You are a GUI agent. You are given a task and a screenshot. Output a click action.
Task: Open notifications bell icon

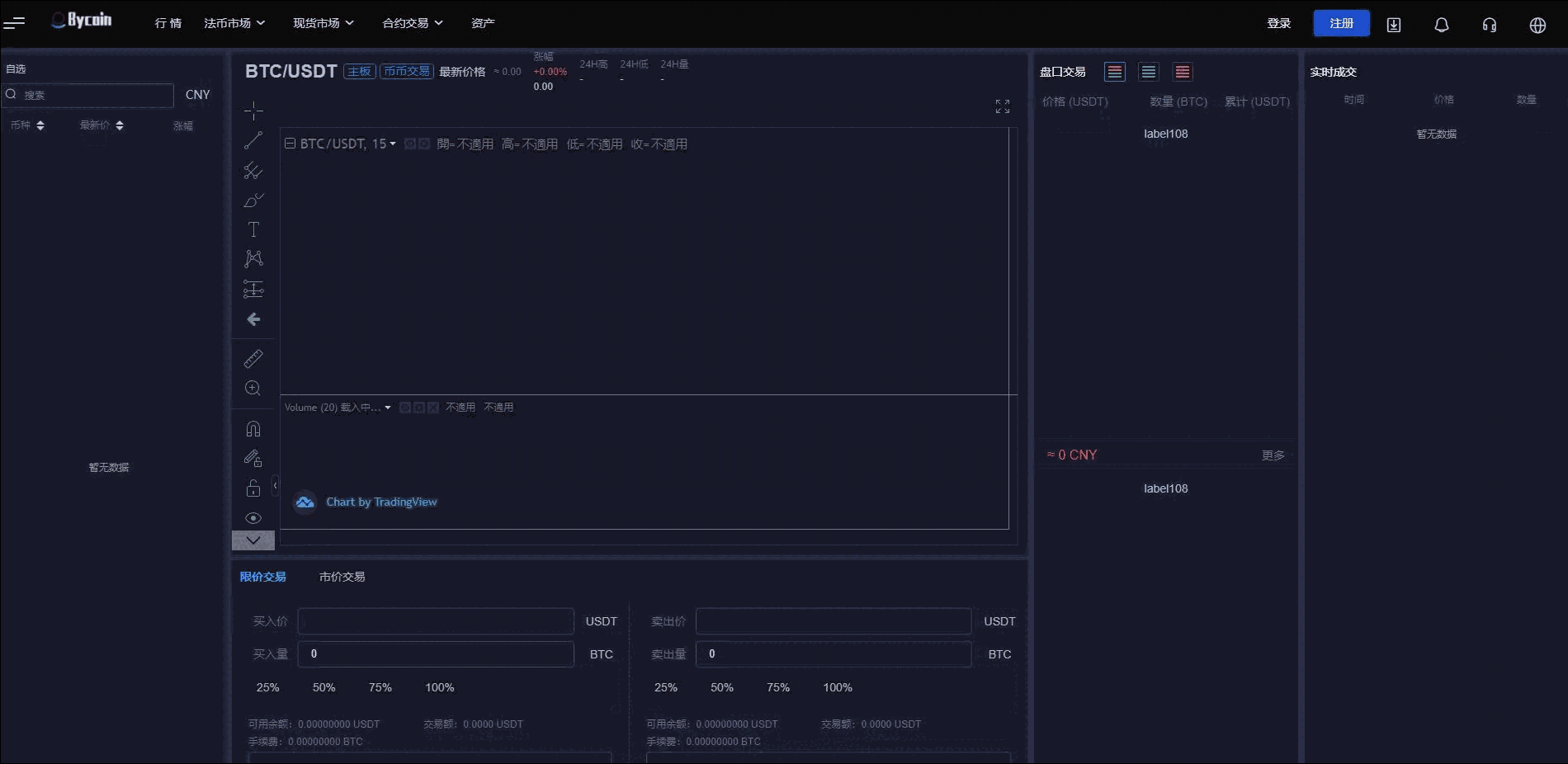coord(1441,25)
